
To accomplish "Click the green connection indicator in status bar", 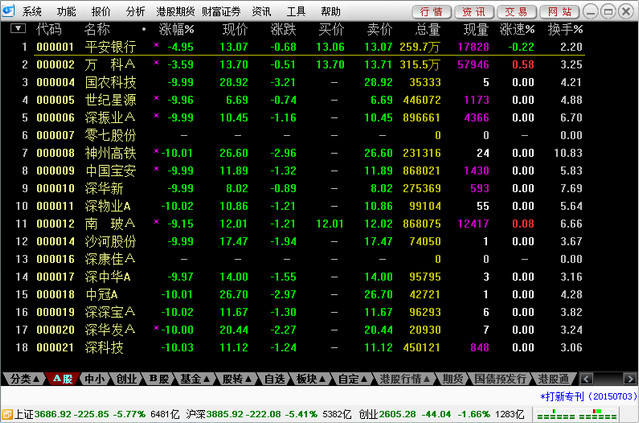I will click(576, 414).
